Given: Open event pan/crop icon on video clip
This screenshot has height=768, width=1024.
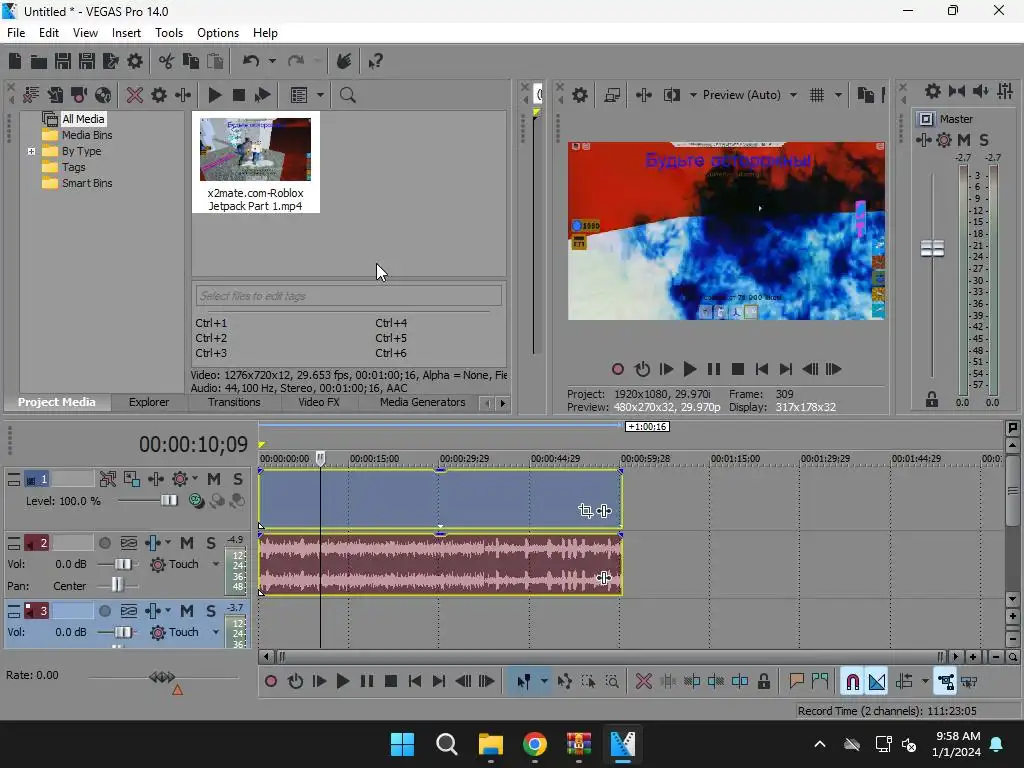Looking at the screenshot, I should tap(585, 511).
